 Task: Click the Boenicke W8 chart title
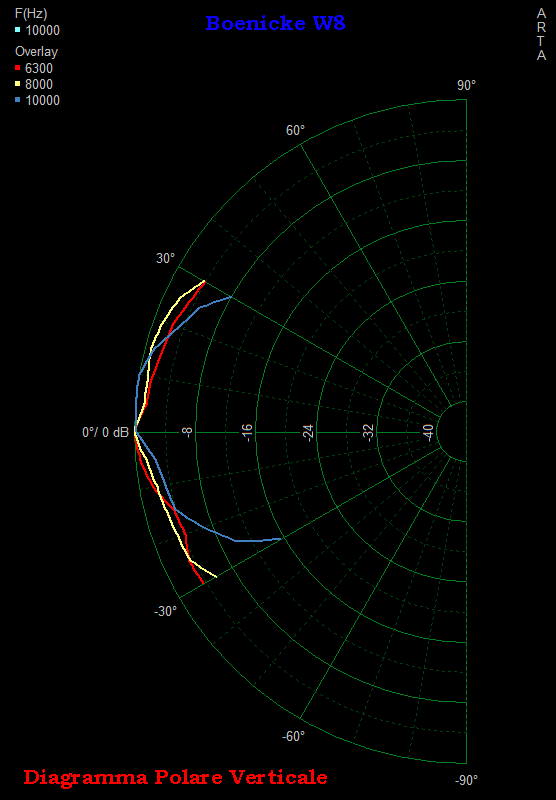coord(275,23)
